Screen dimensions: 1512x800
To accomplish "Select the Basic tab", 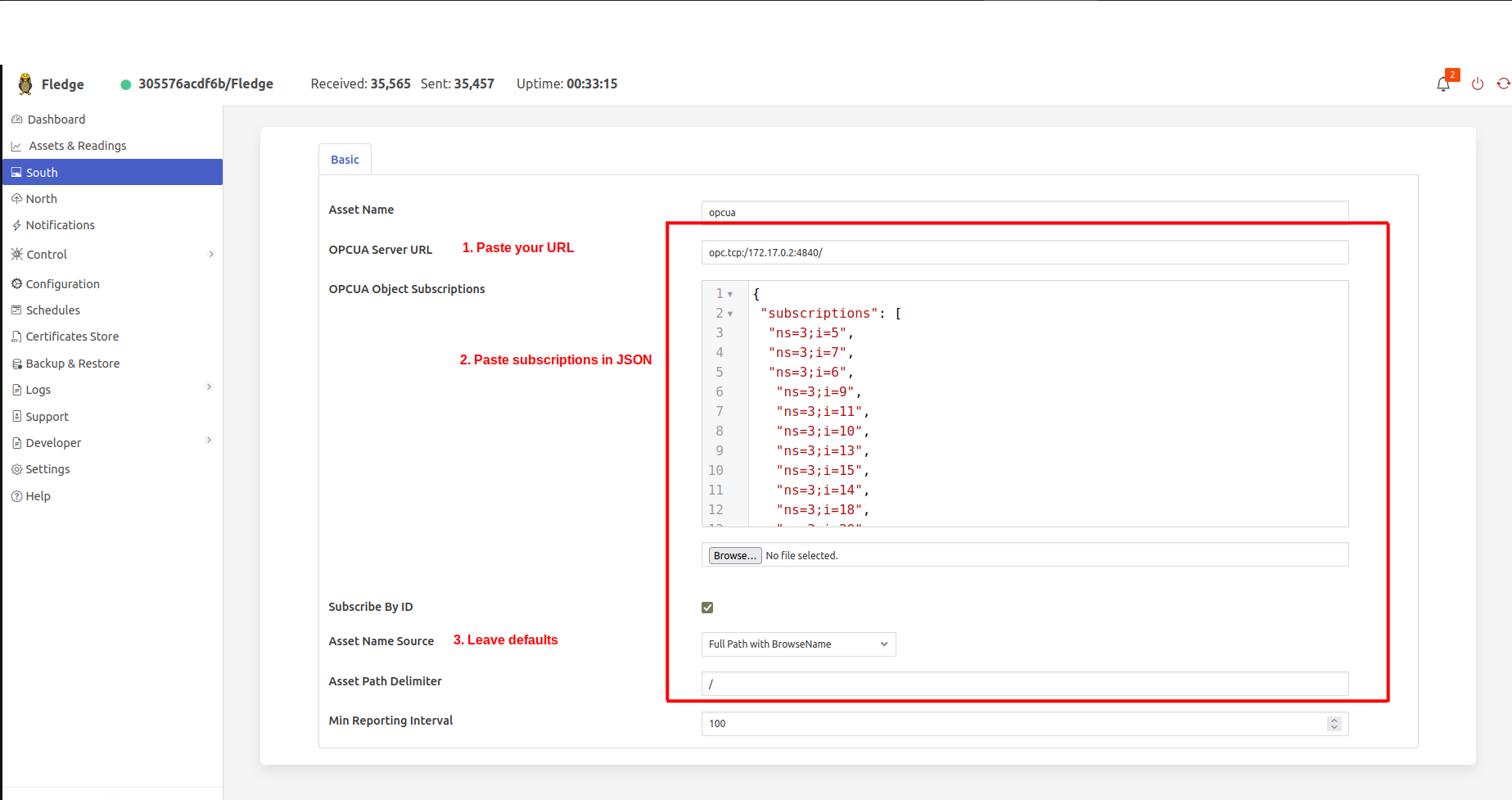I will [345, 160].
